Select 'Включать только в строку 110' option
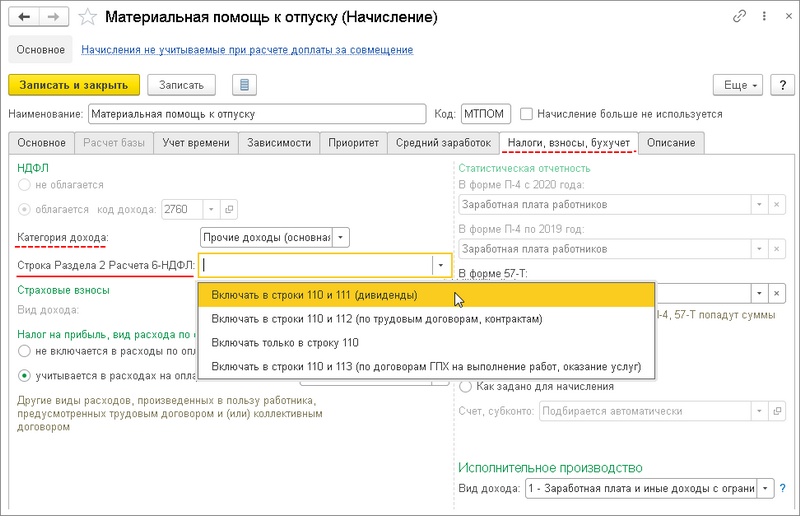The height and width of the screenshot is (516, 800). click(x=284, y=342)
